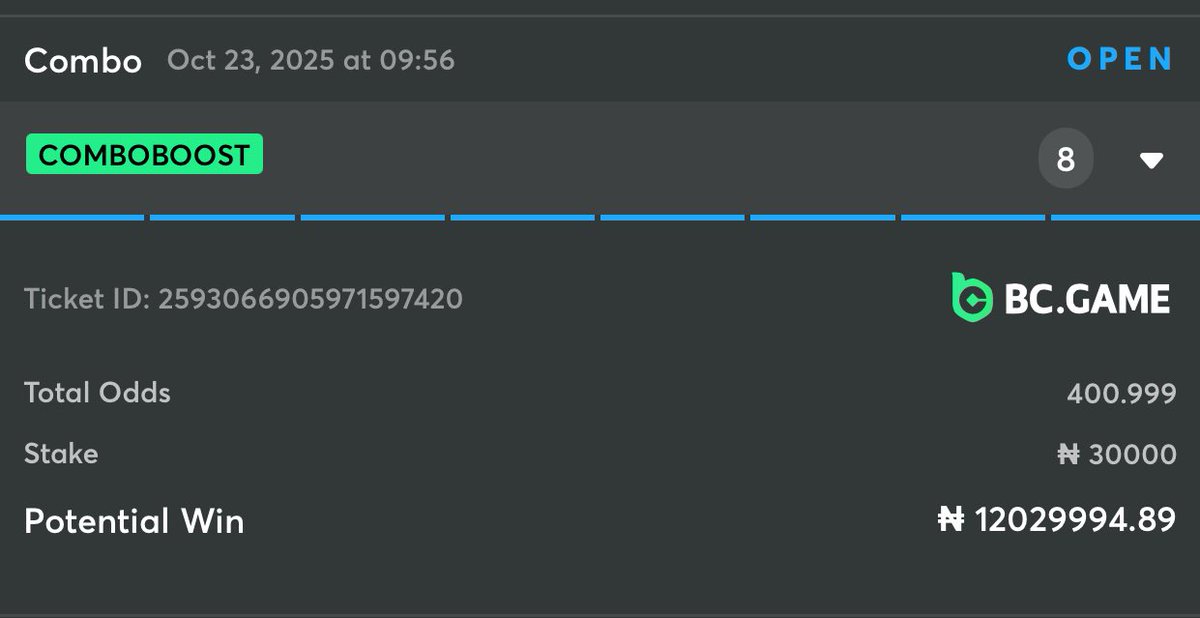Viewport: 1200px width, 618px height.
Task: Click the green BC.GAME logo icon
Action: (x=970, y=298)
